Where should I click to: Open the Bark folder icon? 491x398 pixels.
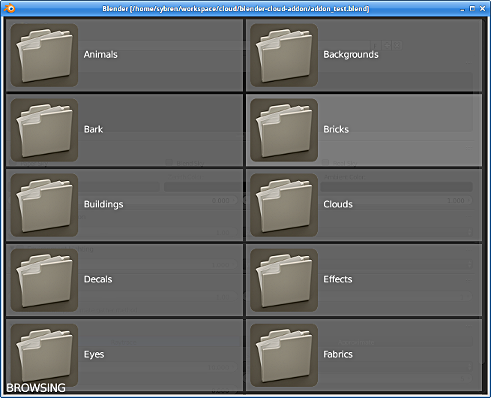(x=44, y=130)
